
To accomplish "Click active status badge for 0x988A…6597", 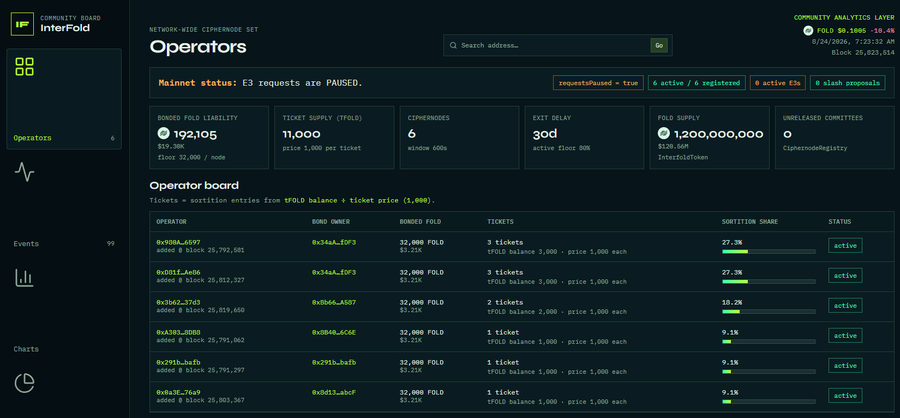I will tap(845, 246).
